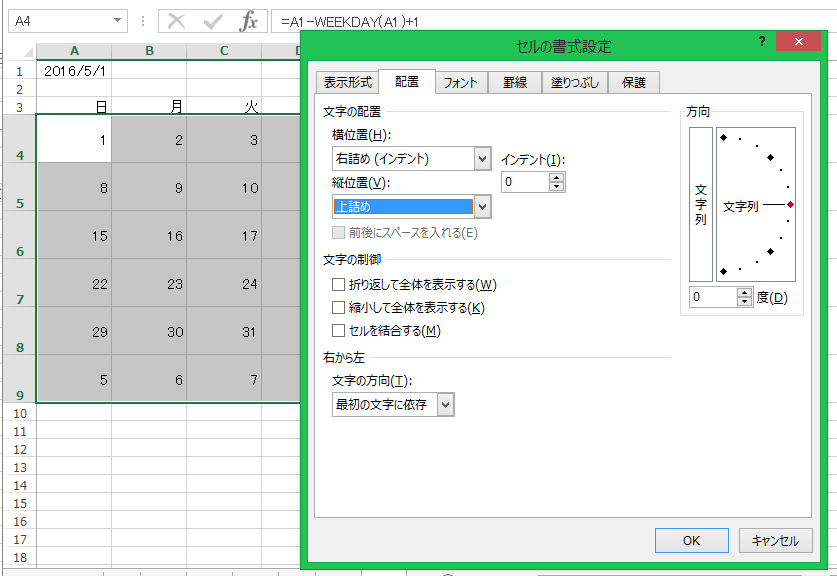Switch to the フォント tab
Image resolution: width=837 pixels, height=576 pixels.
460,83
